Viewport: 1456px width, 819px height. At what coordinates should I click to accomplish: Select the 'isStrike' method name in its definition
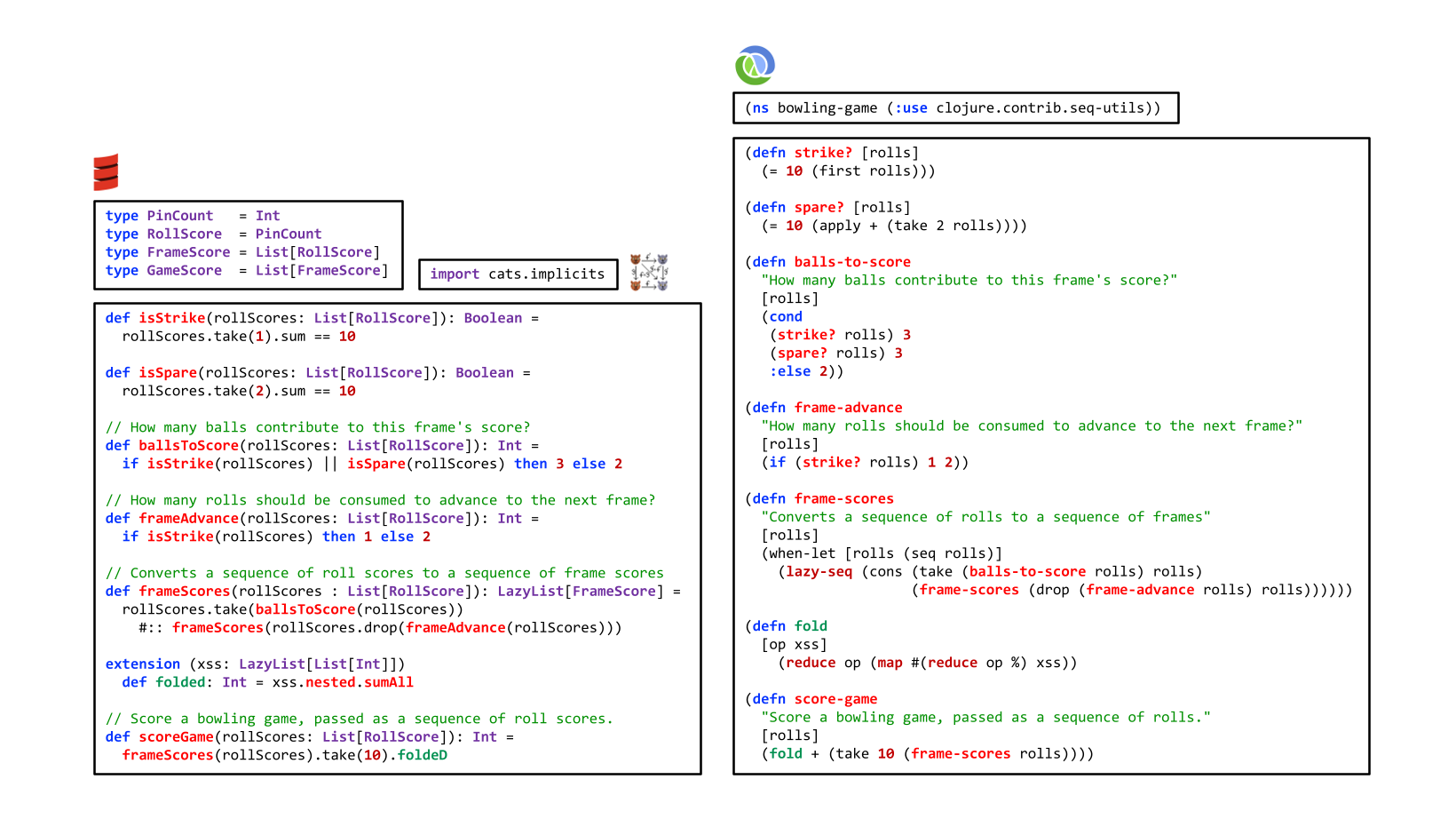[x=172, y=318]
